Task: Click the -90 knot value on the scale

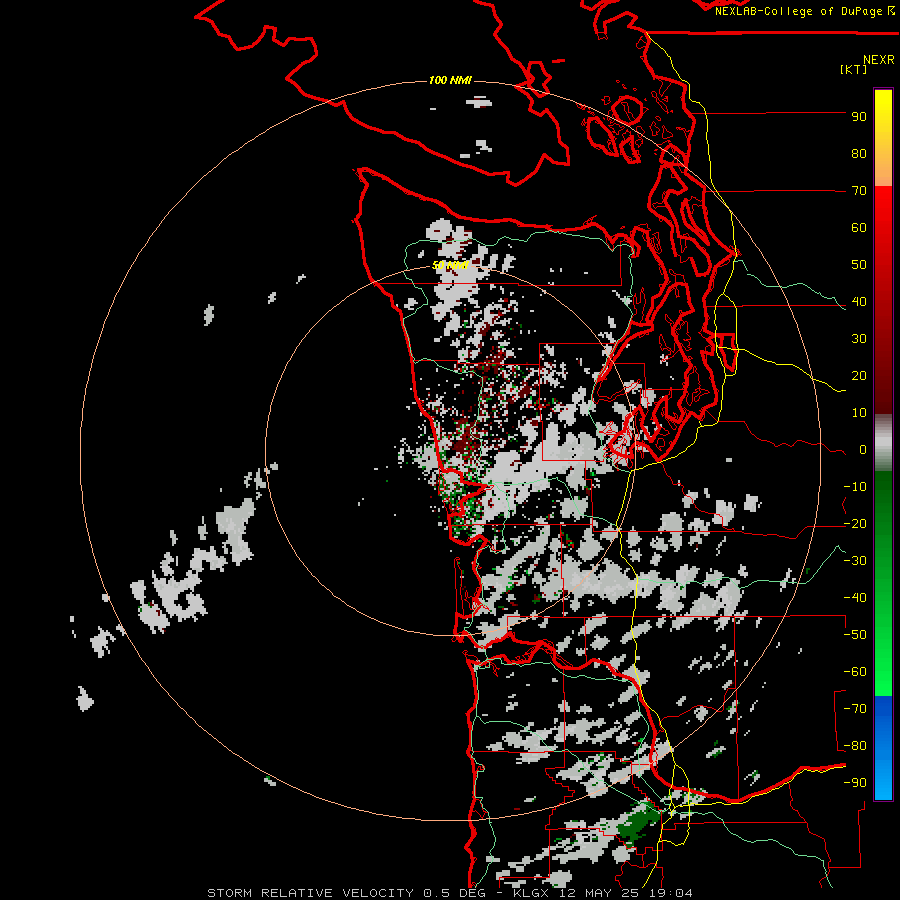Action: [855, 783]
